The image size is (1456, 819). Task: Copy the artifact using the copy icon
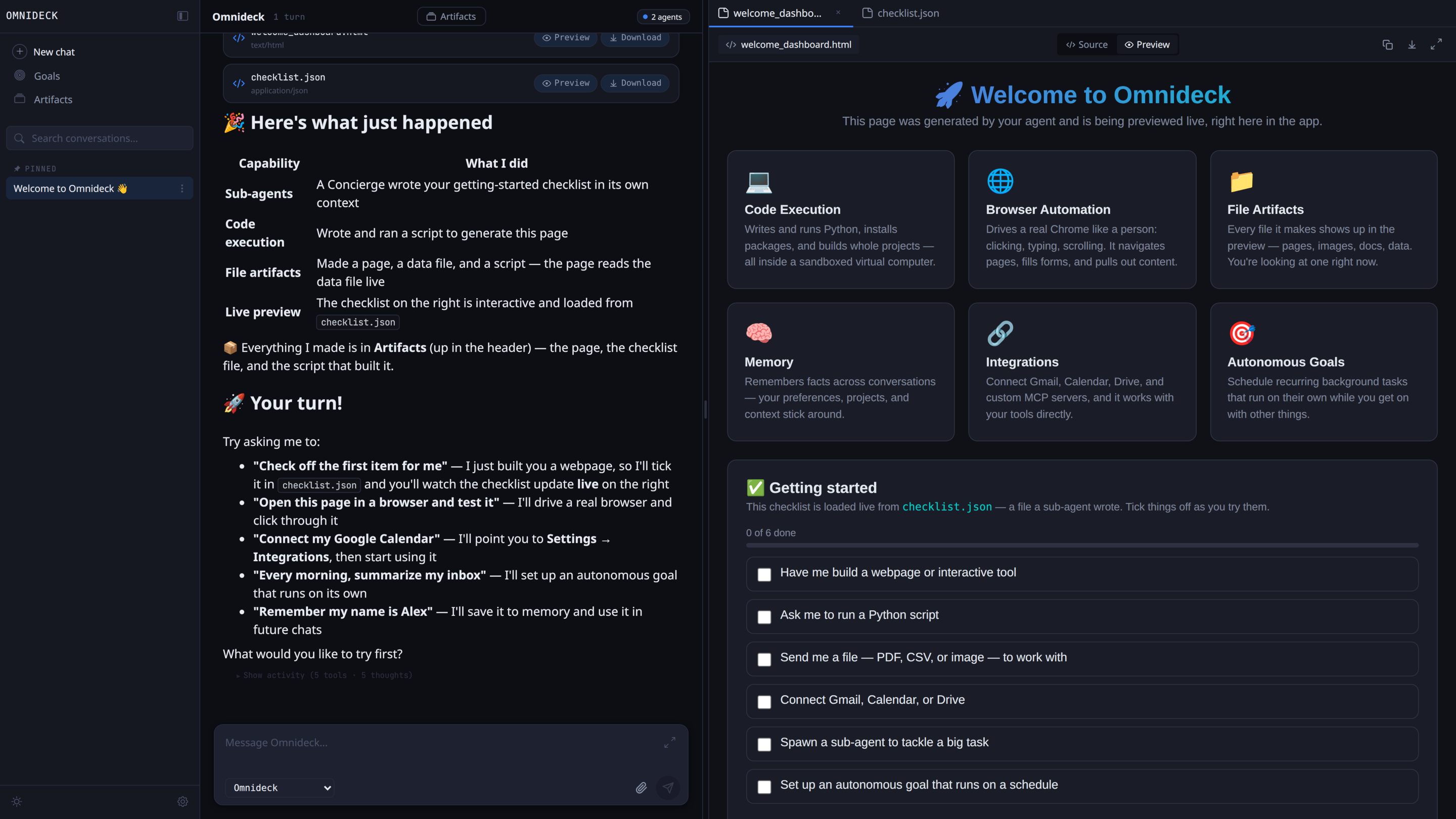pos(1388,44)
